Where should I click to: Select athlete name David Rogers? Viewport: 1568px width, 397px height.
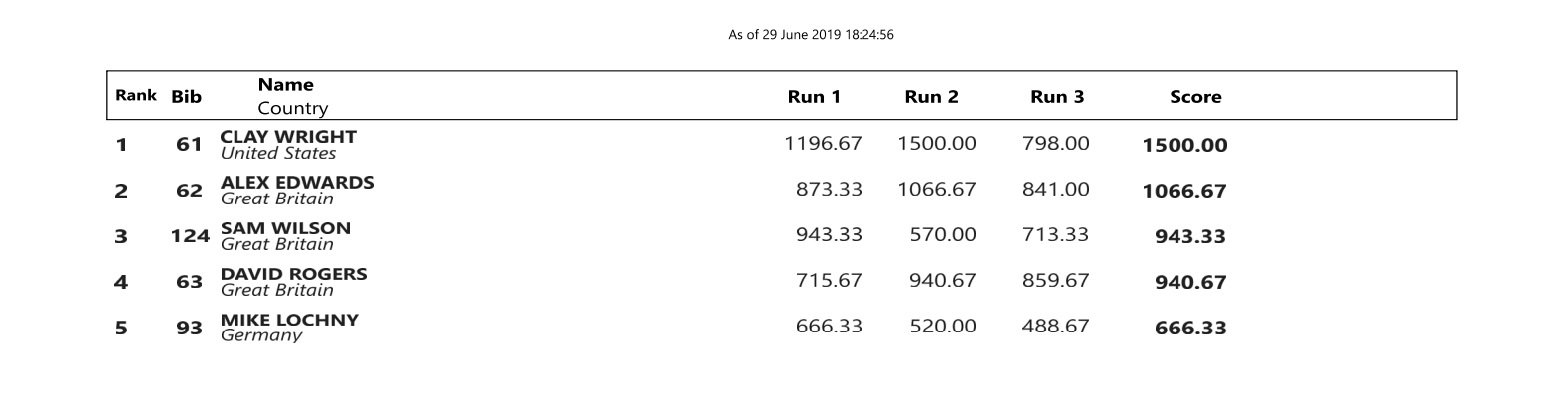click(x=293, y=274)
